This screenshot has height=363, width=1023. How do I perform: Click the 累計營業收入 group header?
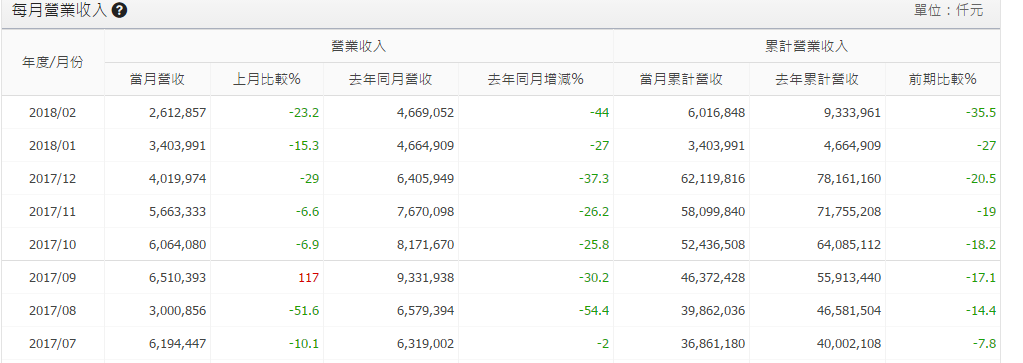(x=806, y=46)
